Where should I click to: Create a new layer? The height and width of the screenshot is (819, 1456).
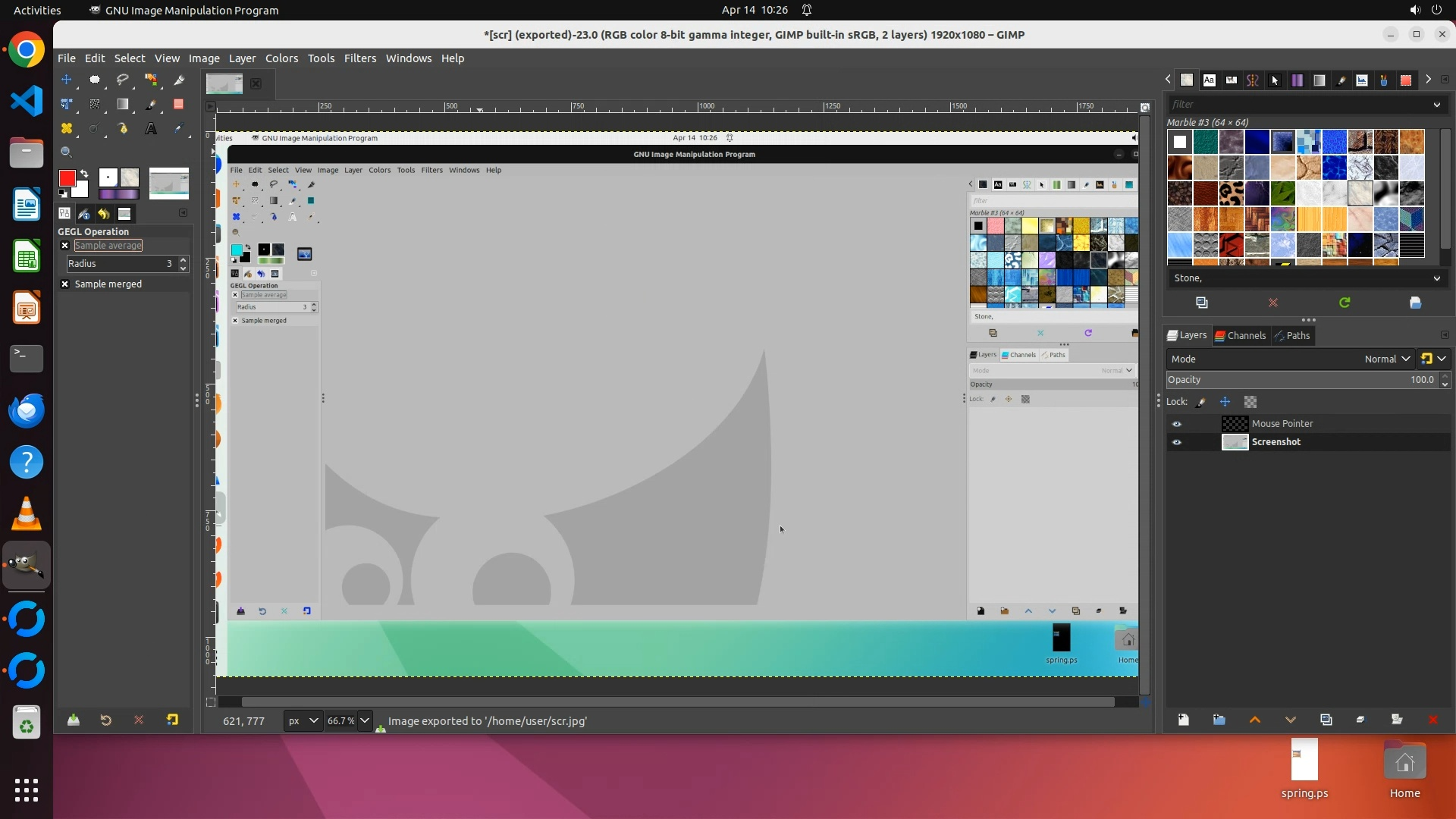pyautogui.click(x=1183, y=720)
